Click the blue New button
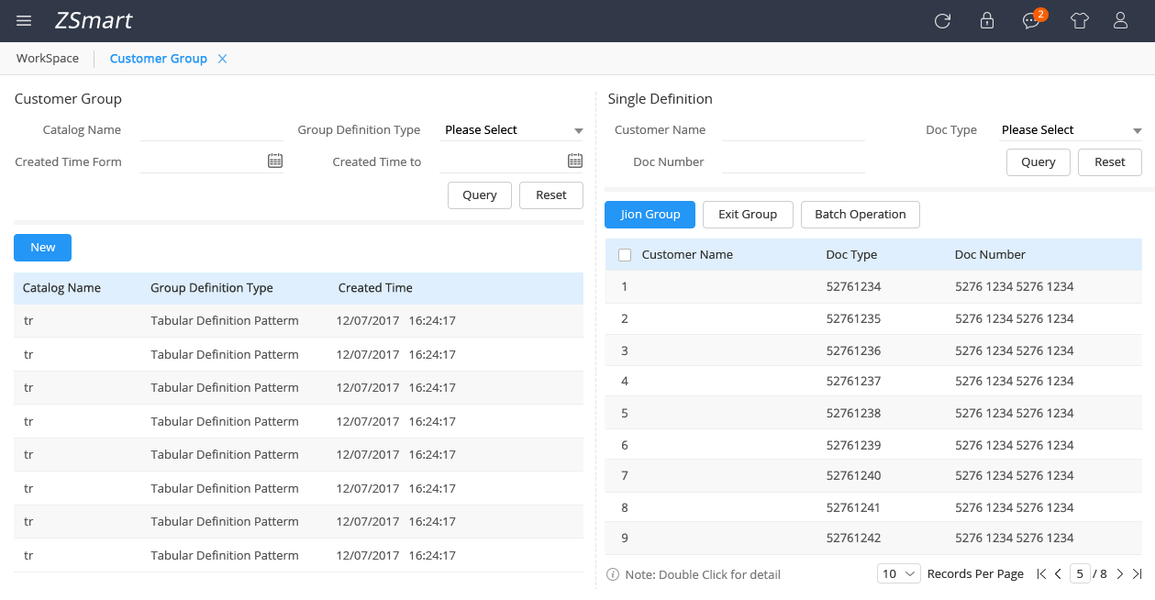The image size is (1155, 600). (x=43, y=247)
